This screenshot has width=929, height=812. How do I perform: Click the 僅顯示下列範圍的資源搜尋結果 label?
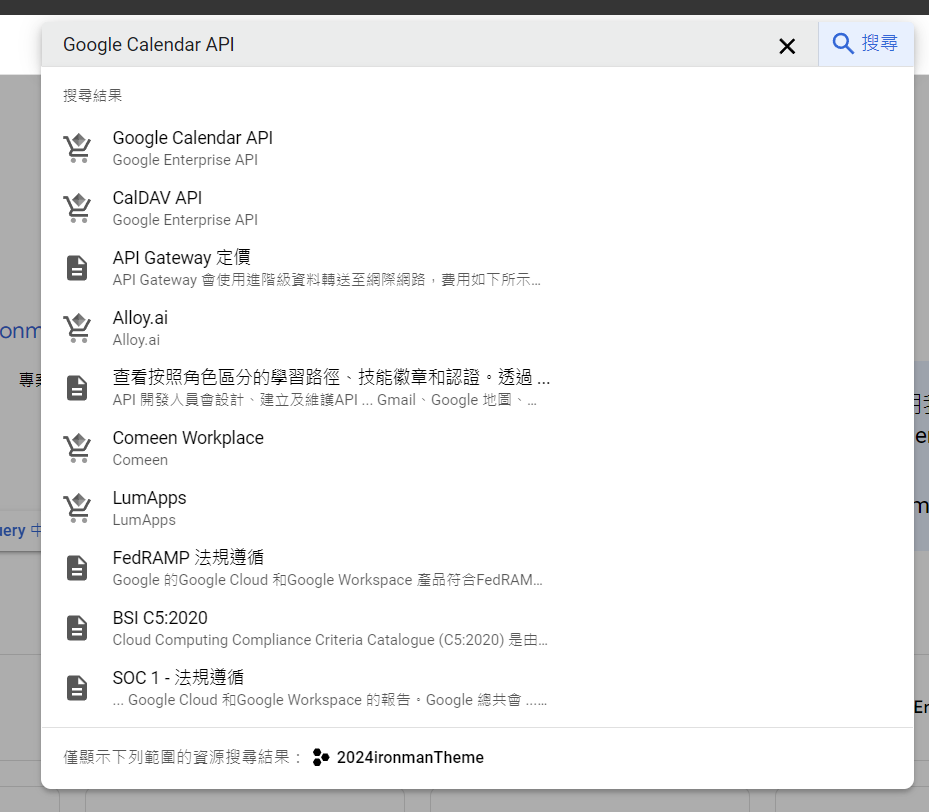(x=182, y=757)
